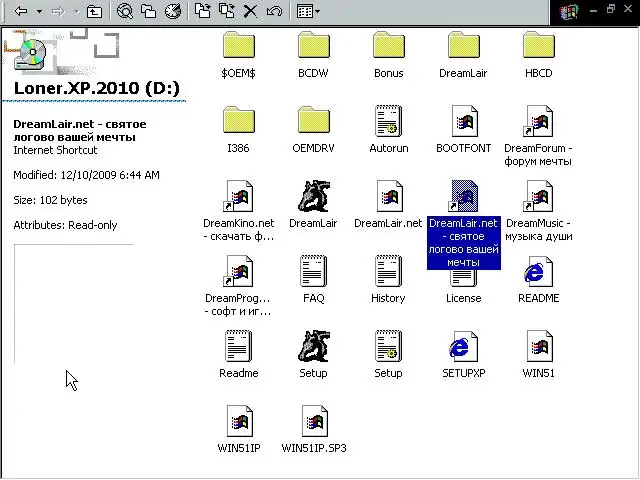Go back with the Back arrow

pyautogui.click(x=21, y=11)
